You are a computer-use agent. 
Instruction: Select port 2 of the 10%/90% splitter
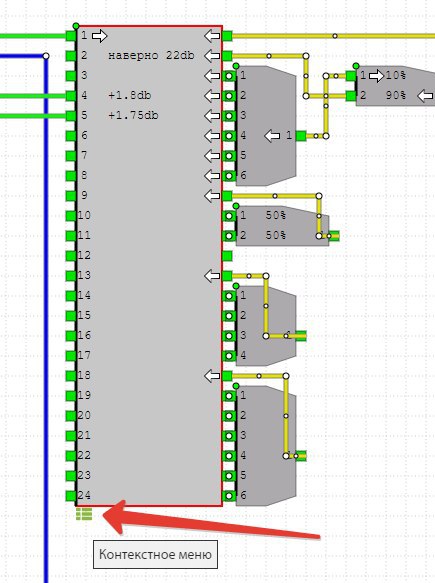pyautogui.click(x=351, y=96)
